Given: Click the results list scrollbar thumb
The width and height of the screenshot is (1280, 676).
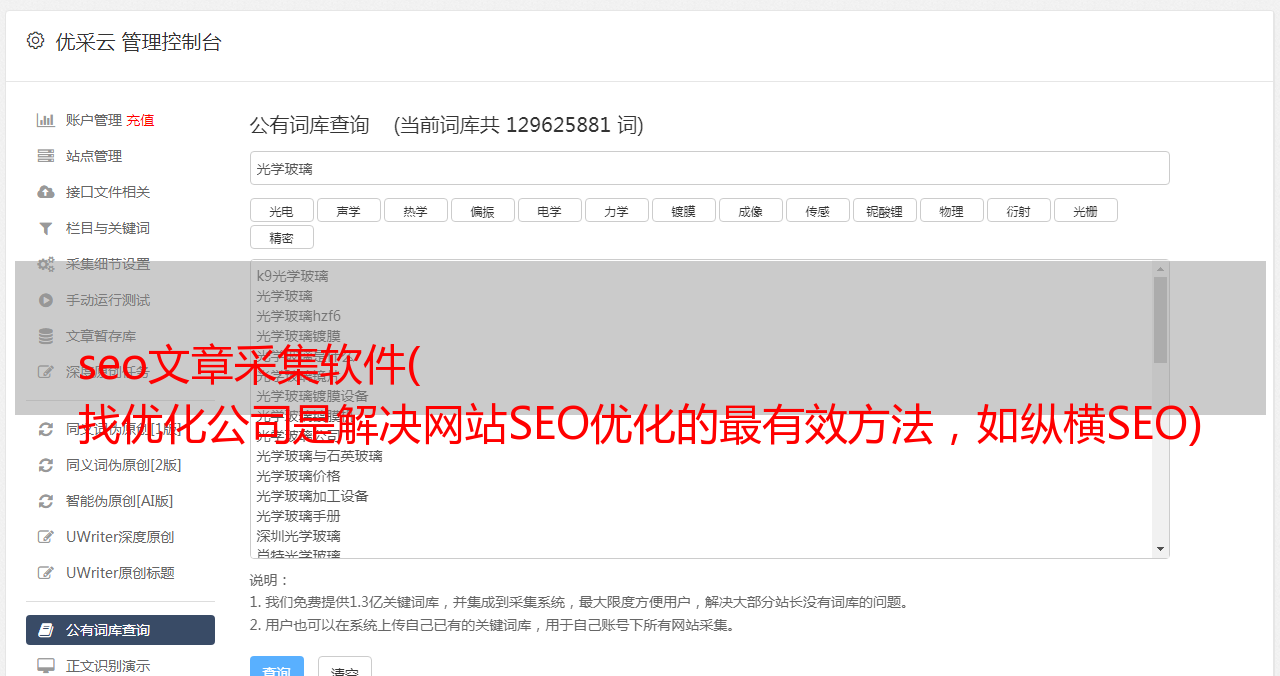Looking at the screenshot, I should 1160,319.
